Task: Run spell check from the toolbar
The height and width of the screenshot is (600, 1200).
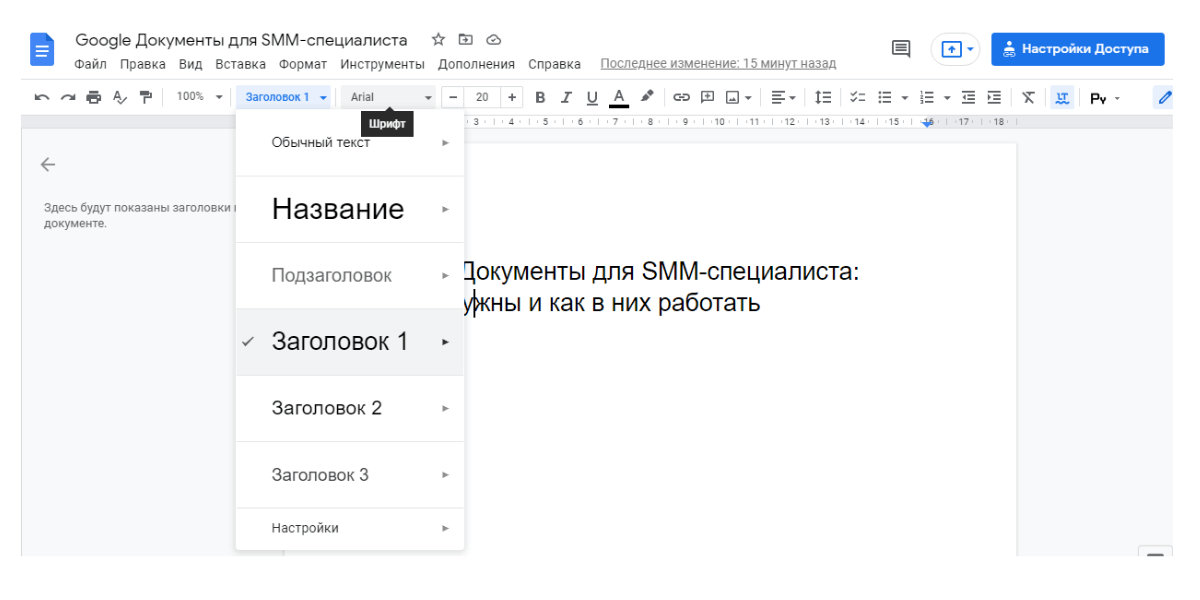Action: tap(120, 97)
